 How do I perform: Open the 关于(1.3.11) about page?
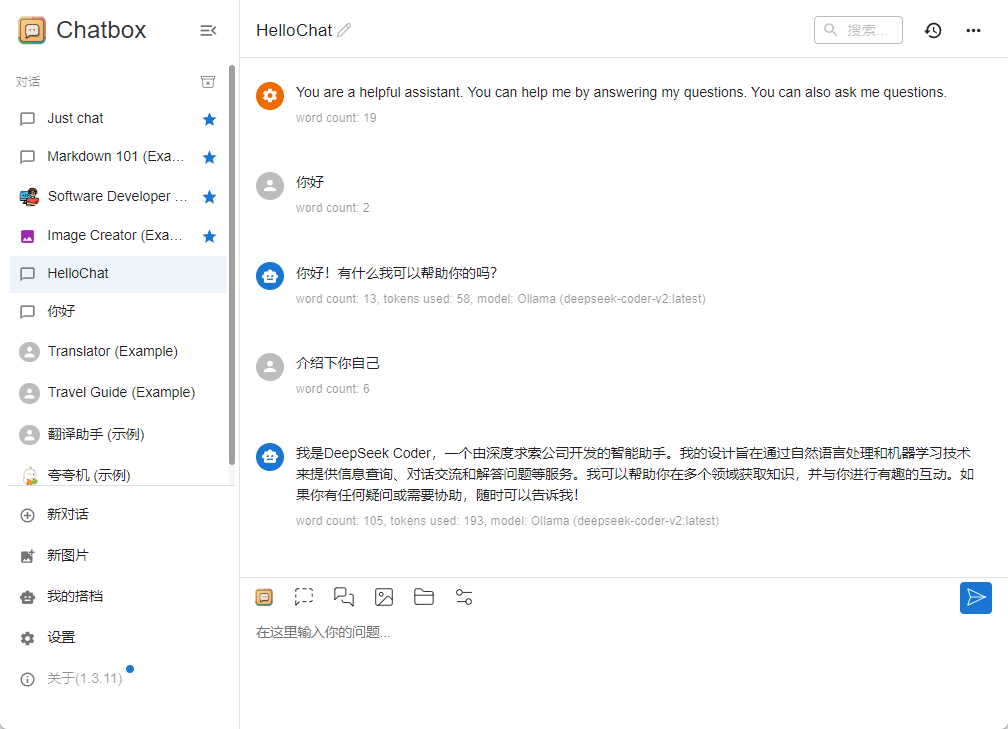[118, 679]
